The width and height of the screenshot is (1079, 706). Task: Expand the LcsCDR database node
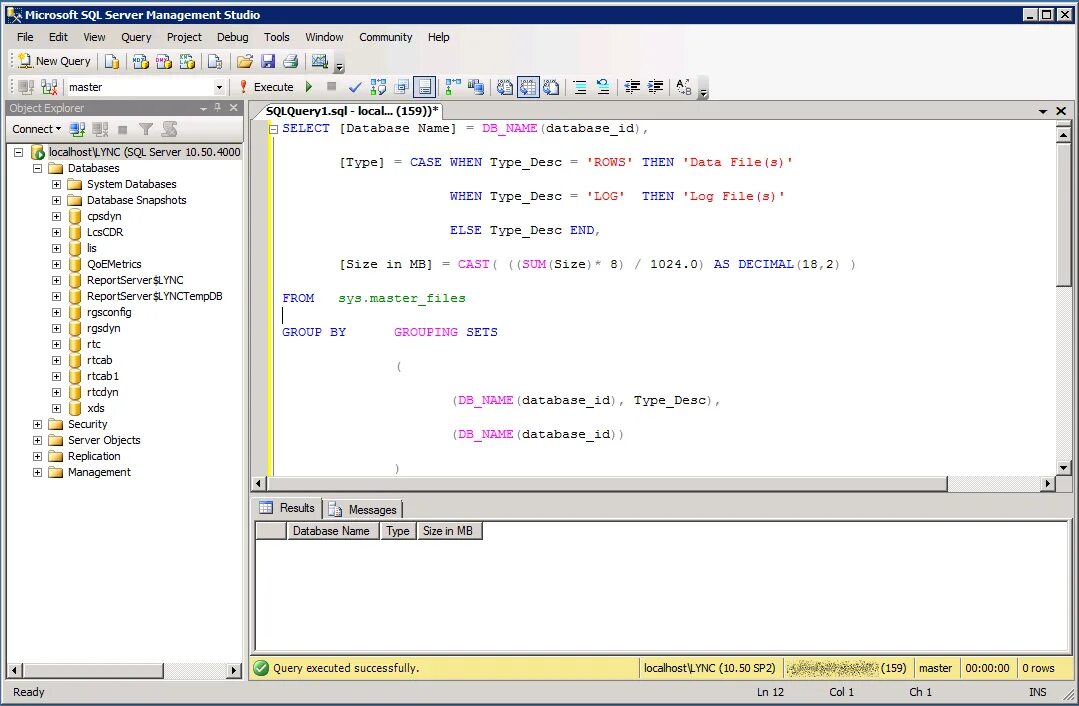point(56,232)
